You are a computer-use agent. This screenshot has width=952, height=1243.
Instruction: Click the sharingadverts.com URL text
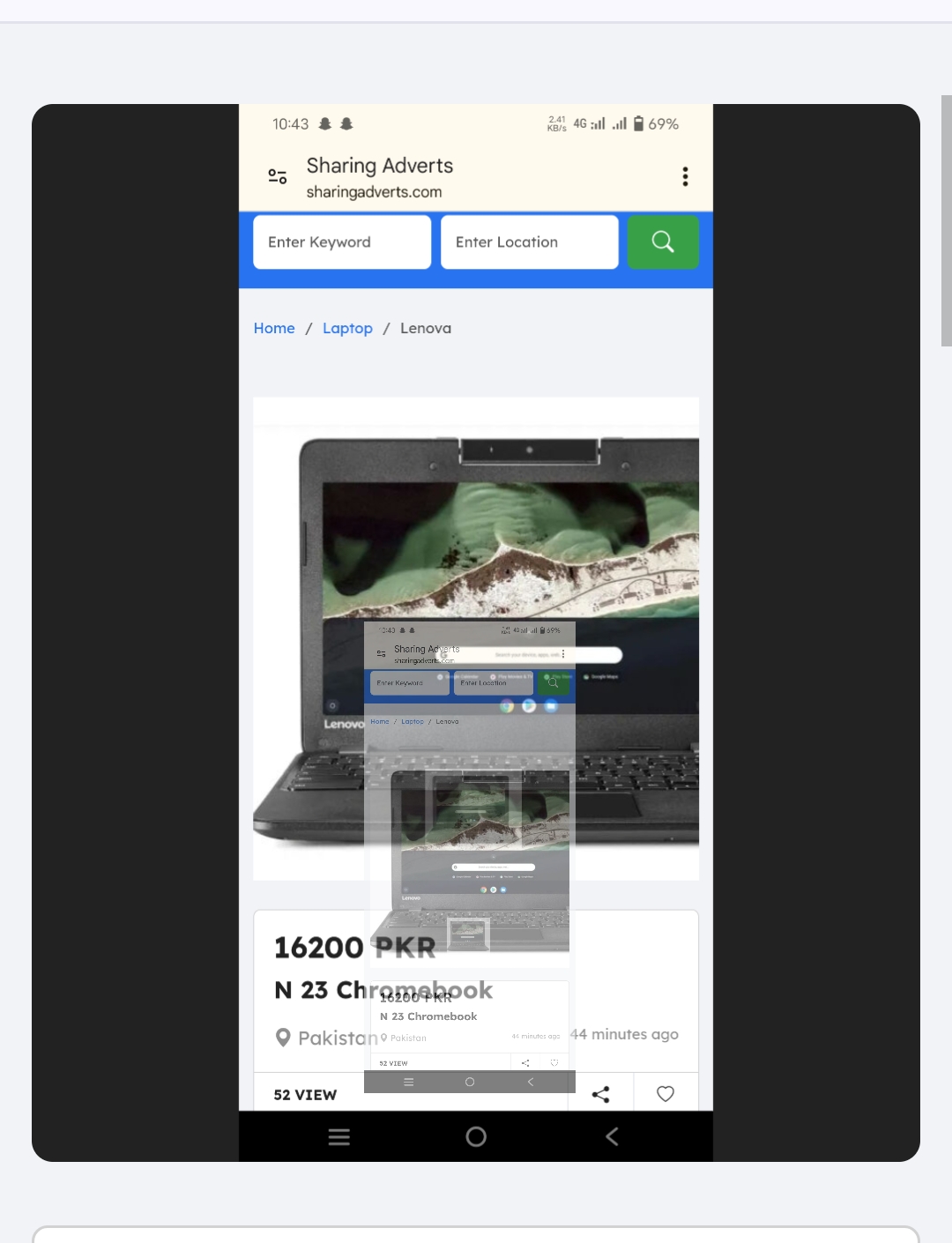375,192
